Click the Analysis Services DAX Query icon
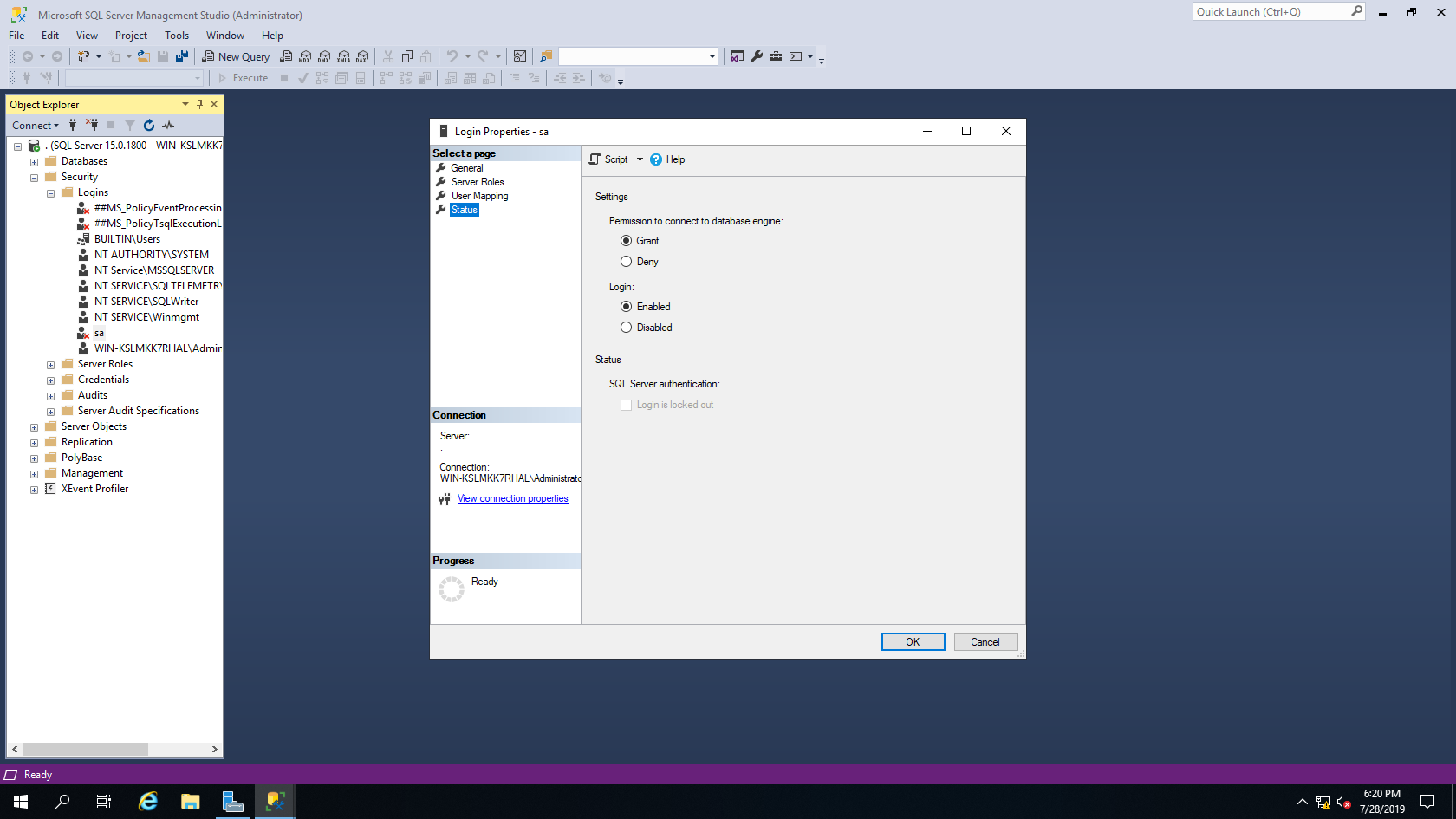 363,56
